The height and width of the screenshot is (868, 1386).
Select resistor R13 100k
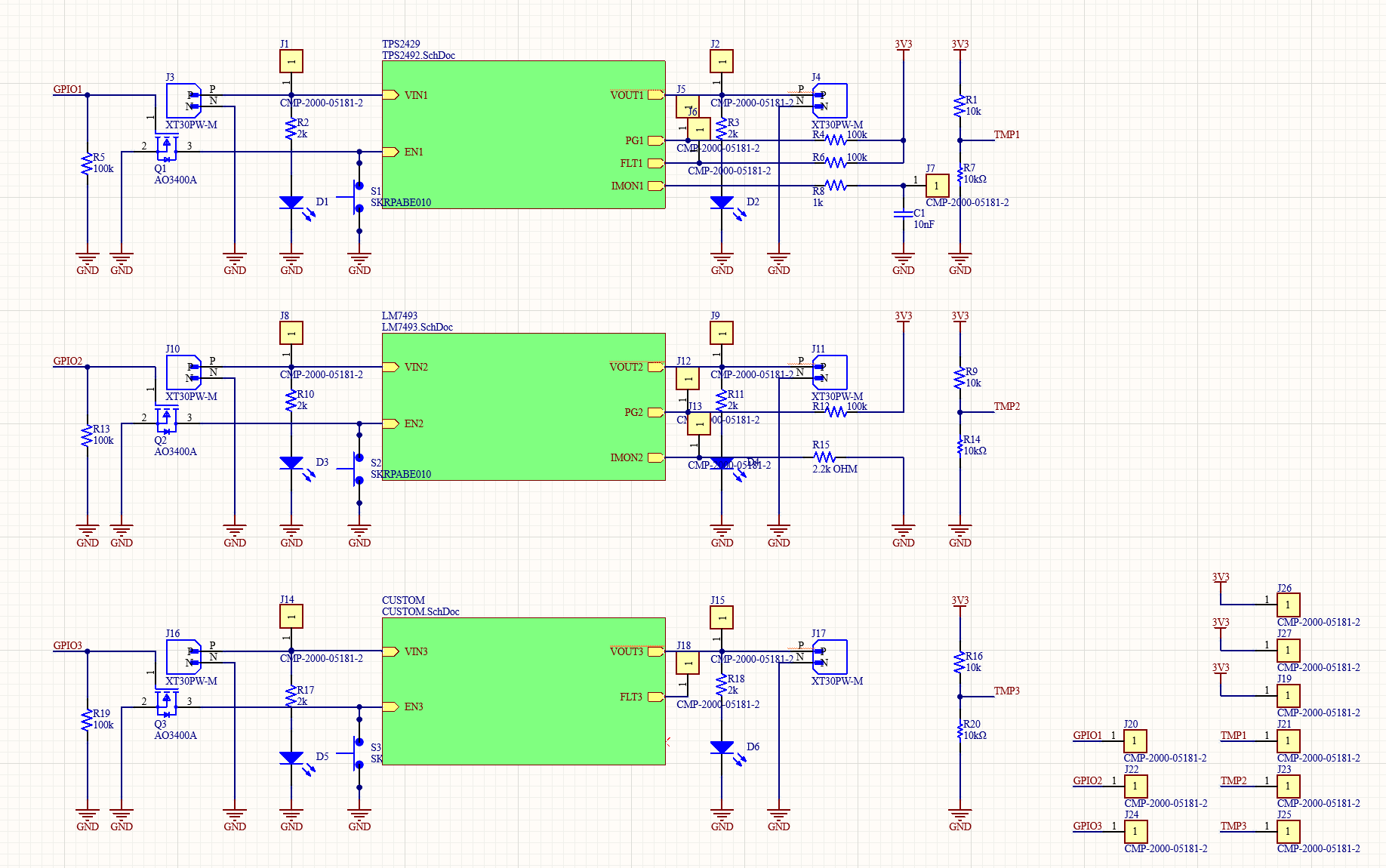click(x=88, y=436)
